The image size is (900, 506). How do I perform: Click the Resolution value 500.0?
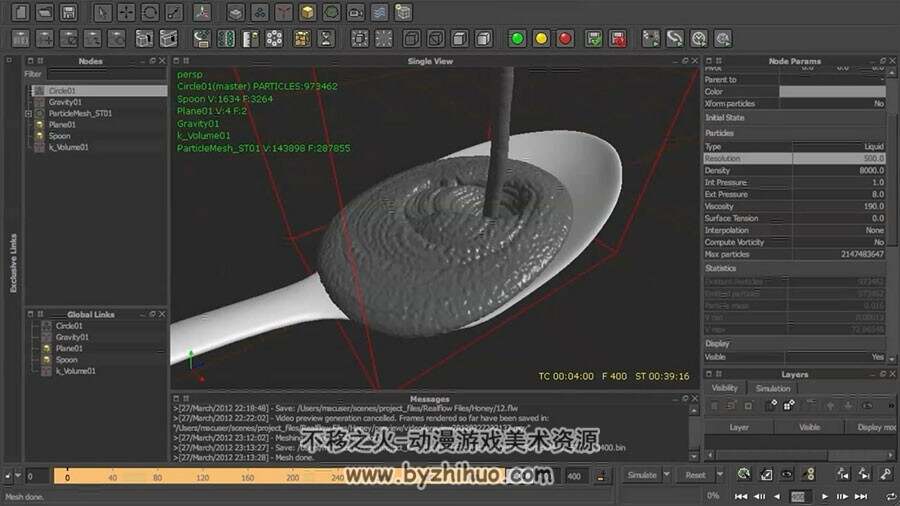839,158
